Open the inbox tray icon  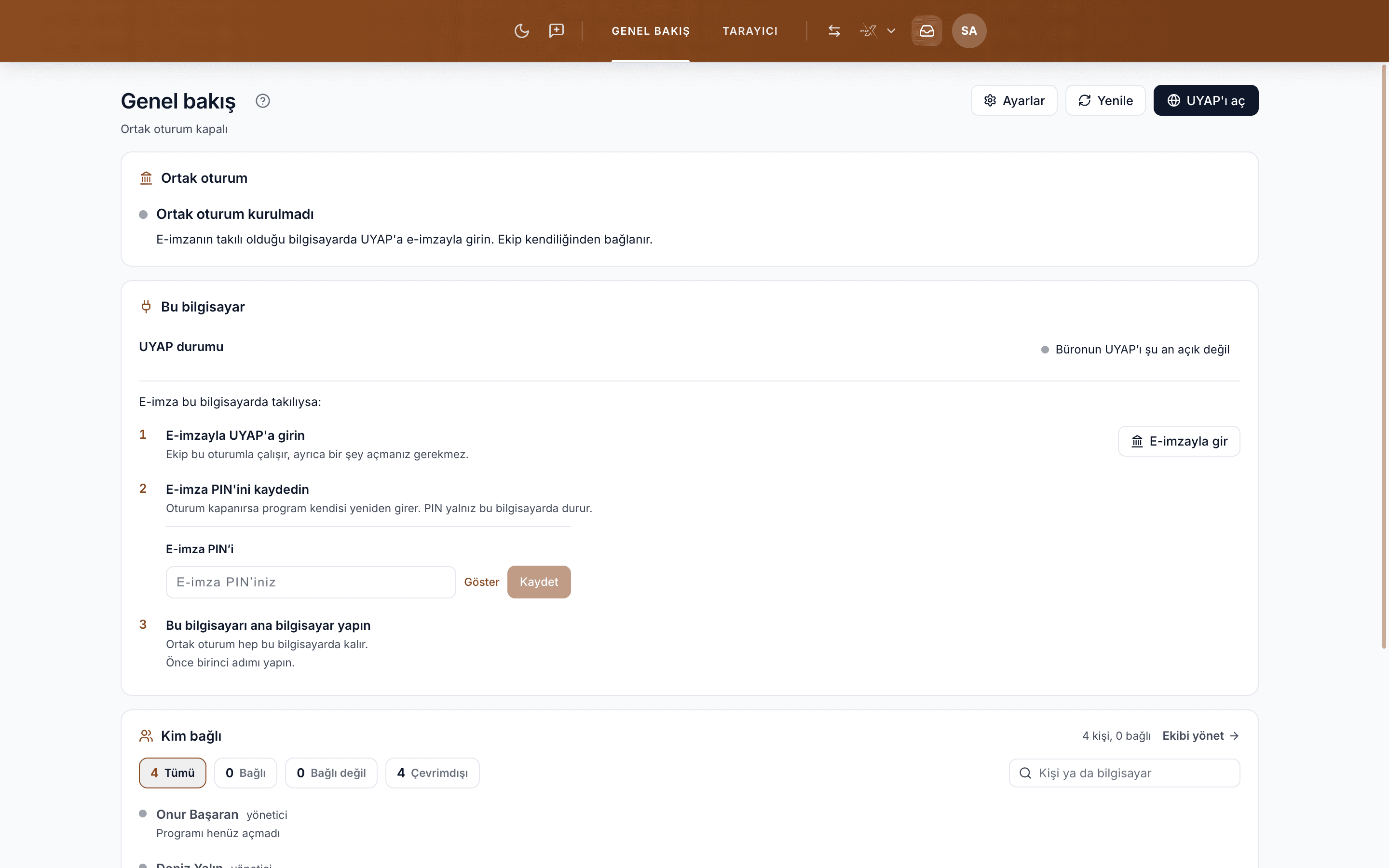point(926,31)
